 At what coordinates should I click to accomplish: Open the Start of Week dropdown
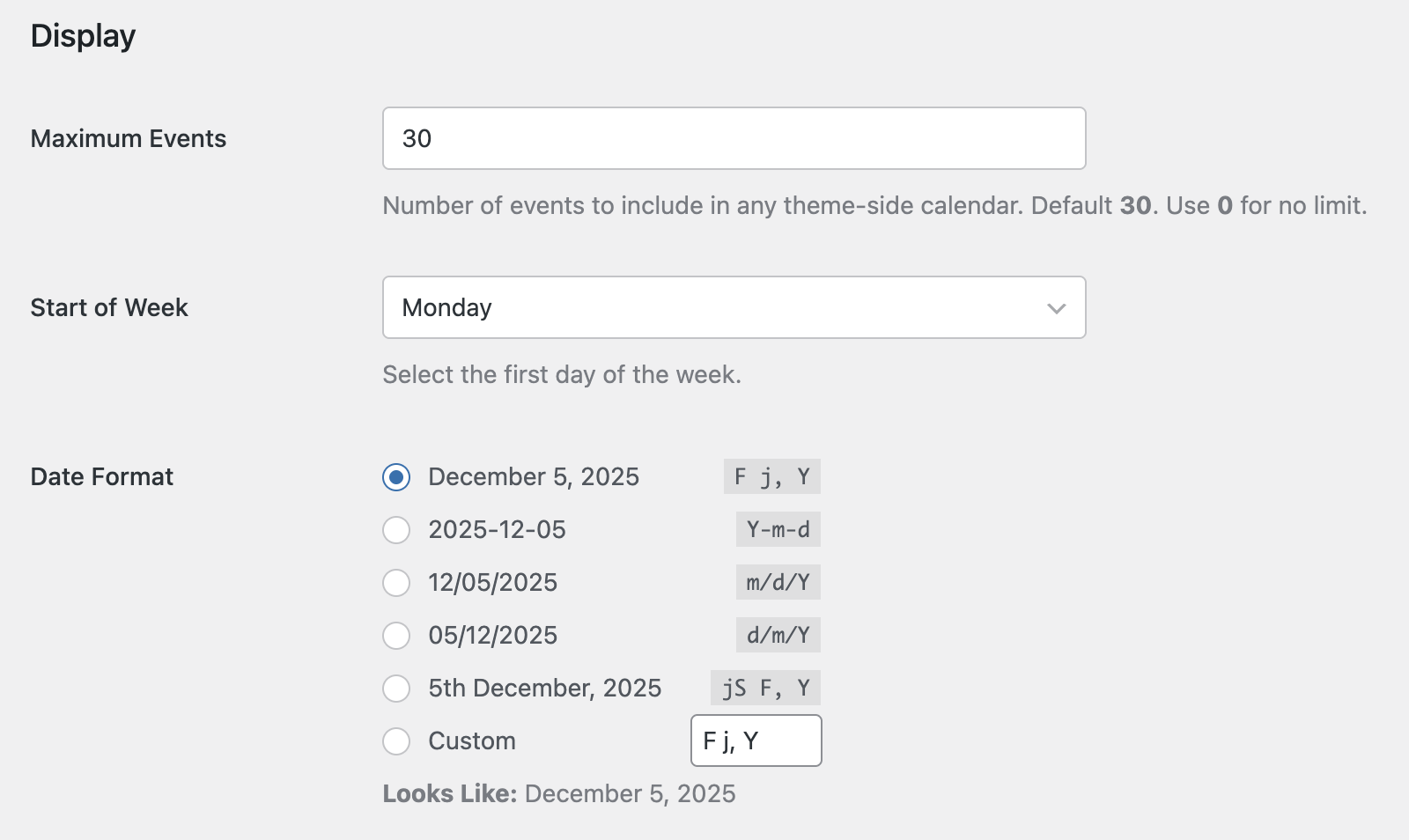pyautogui.click(x=734, y=307)
